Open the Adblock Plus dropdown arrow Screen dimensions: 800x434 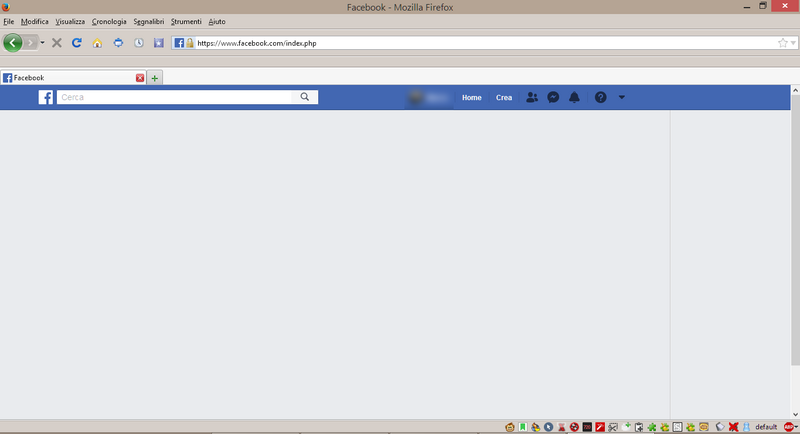coord(796,427)
